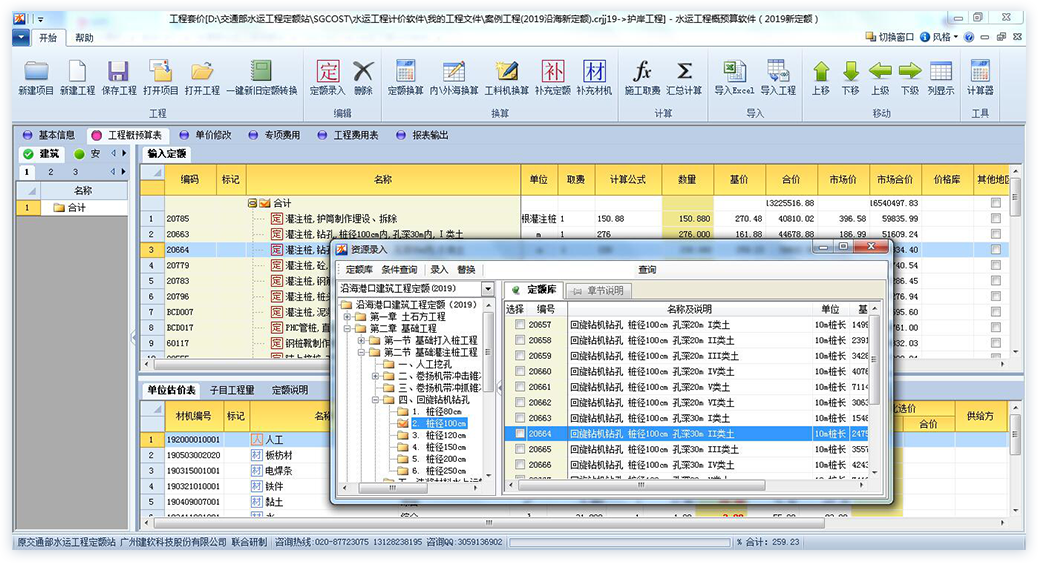Click 替换 in the 资源录入 dialog
This screenshot has height=563, width=1038.
click(466, 270)
